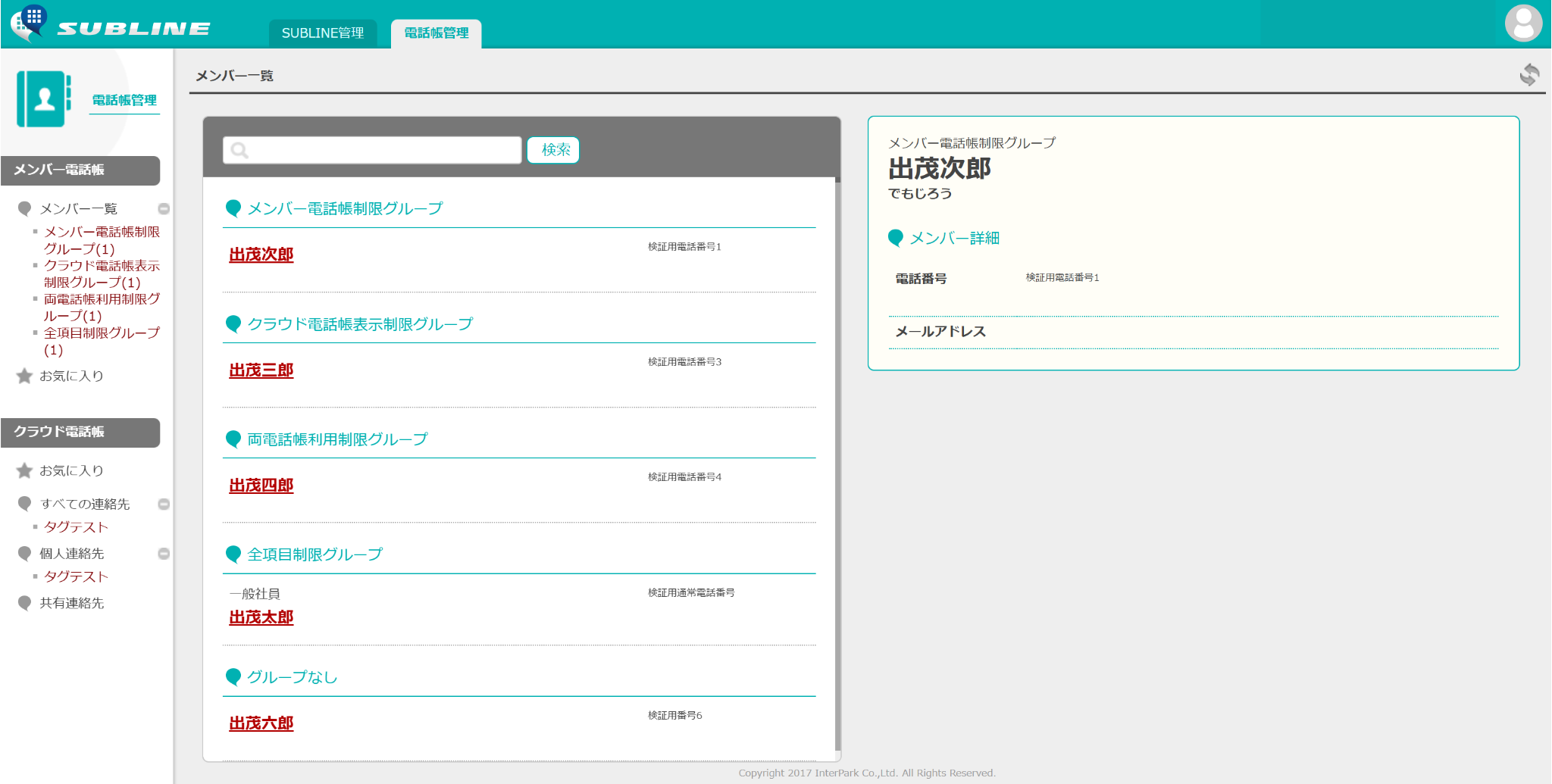Select タグテスト under 個人連絡先
The image size is (1552, 784).
tap(76, 577)
